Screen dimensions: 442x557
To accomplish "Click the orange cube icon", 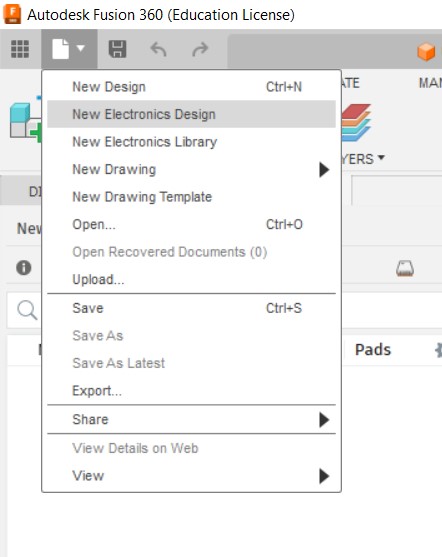I will [x=426, y=52].
